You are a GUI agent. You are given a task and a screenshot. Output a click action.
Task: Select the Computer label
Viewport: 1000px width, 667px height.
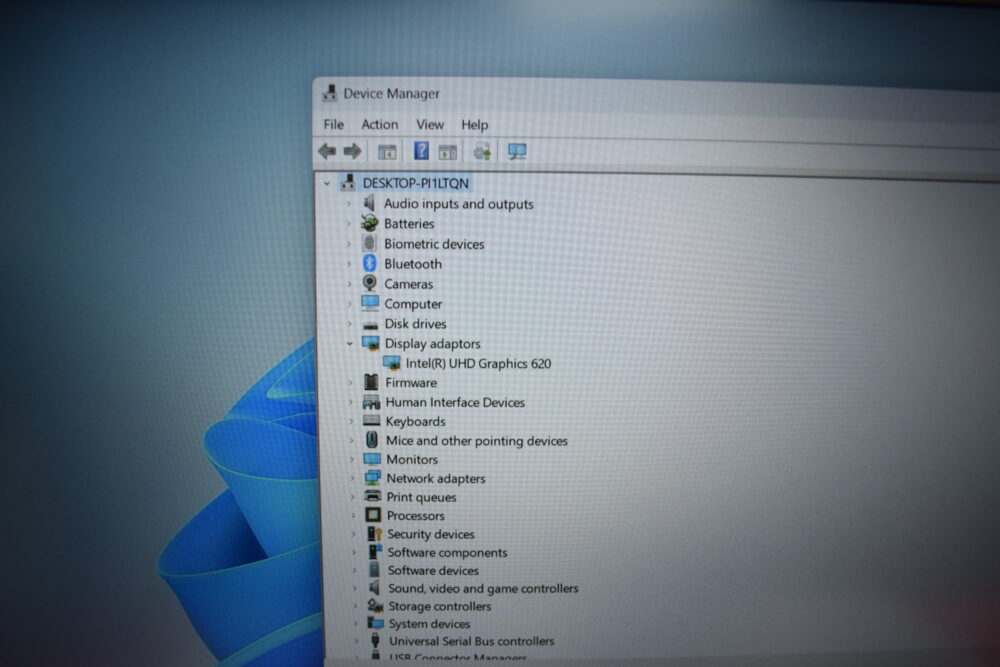pos(413,304)
